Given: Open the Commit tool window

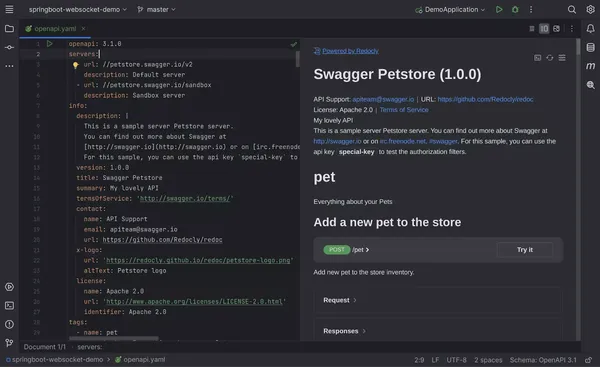Looking at the screenshot, I should point(9,47).
